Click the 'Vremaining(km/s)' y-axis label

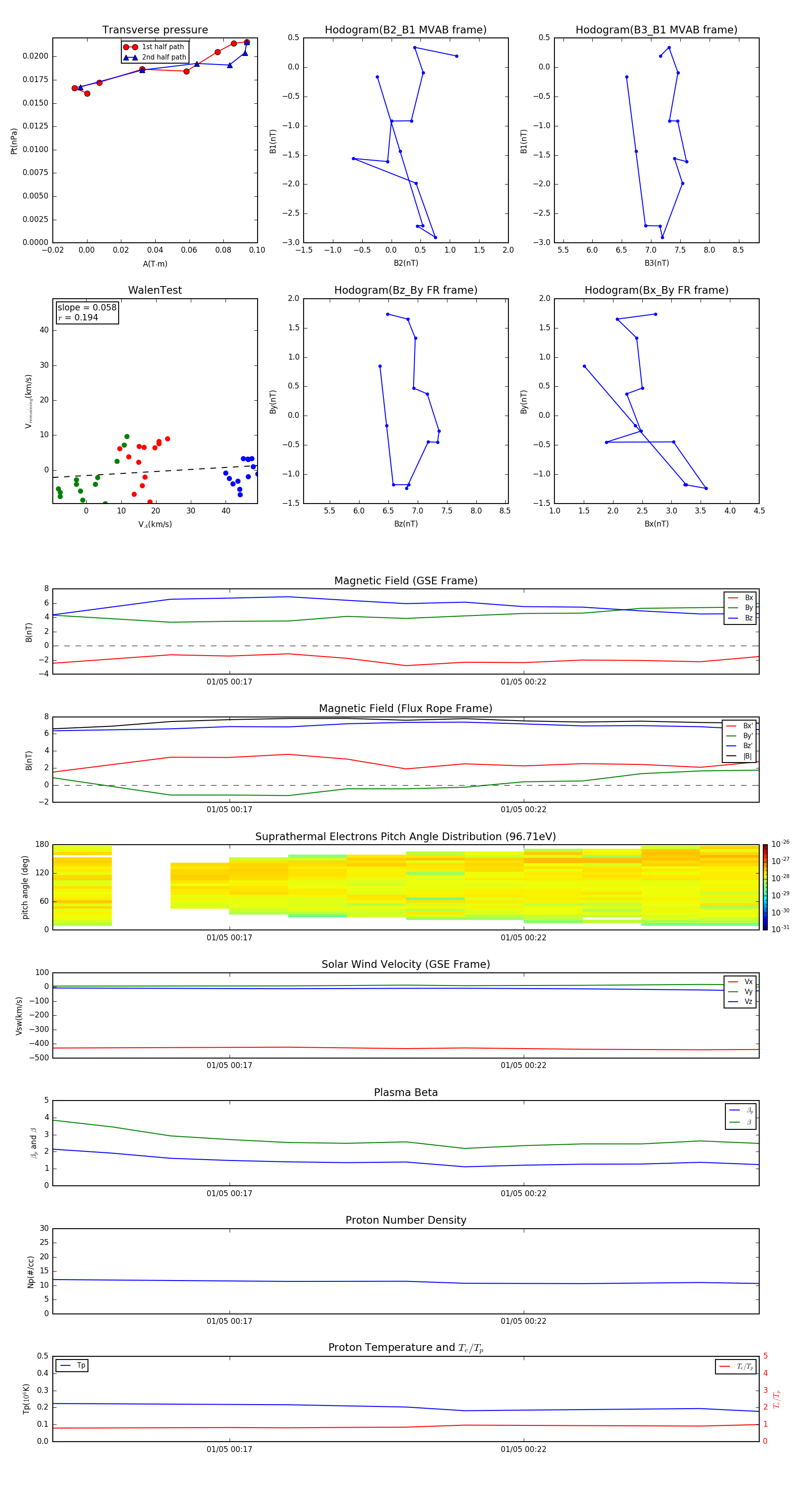click(x=28, y=401)
